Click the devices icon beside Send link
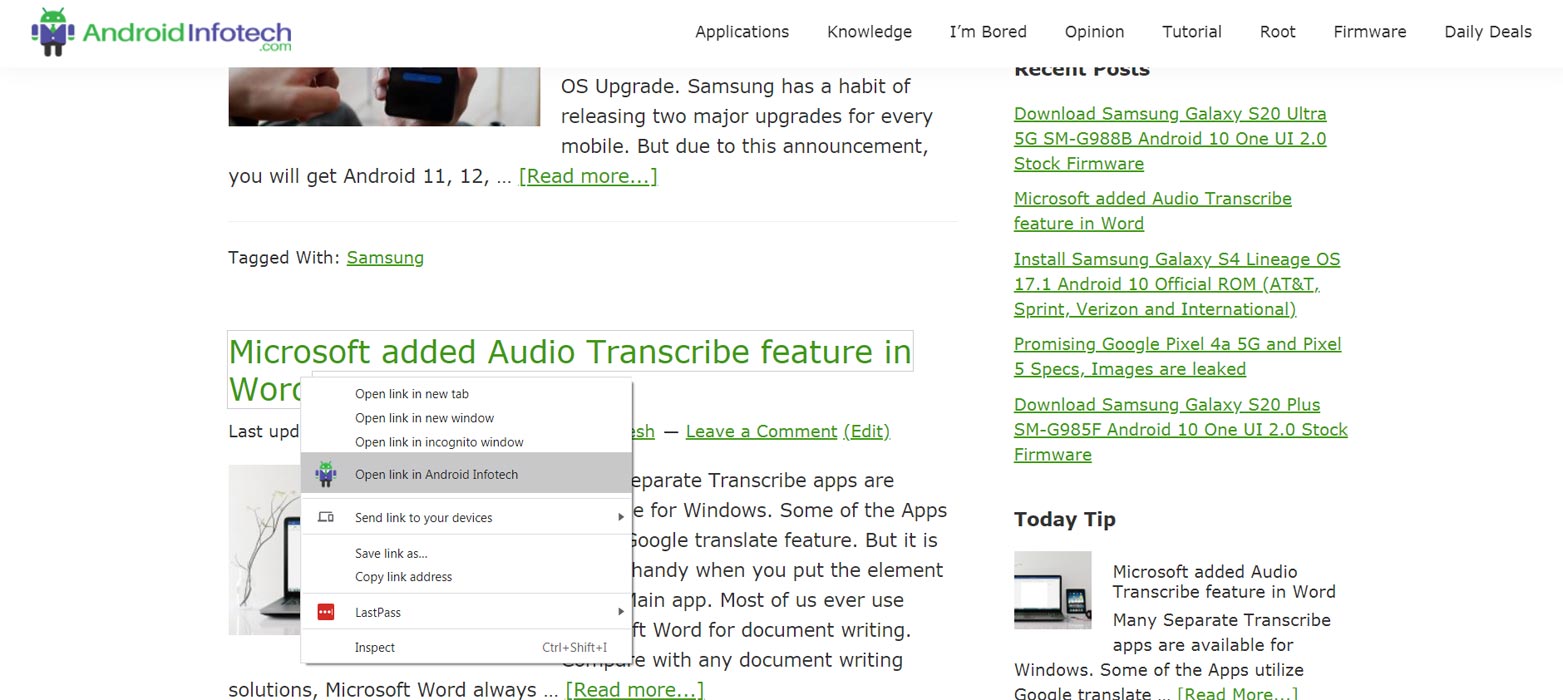This screenshot has width=1563, height=700. click(x=326, y=517)
